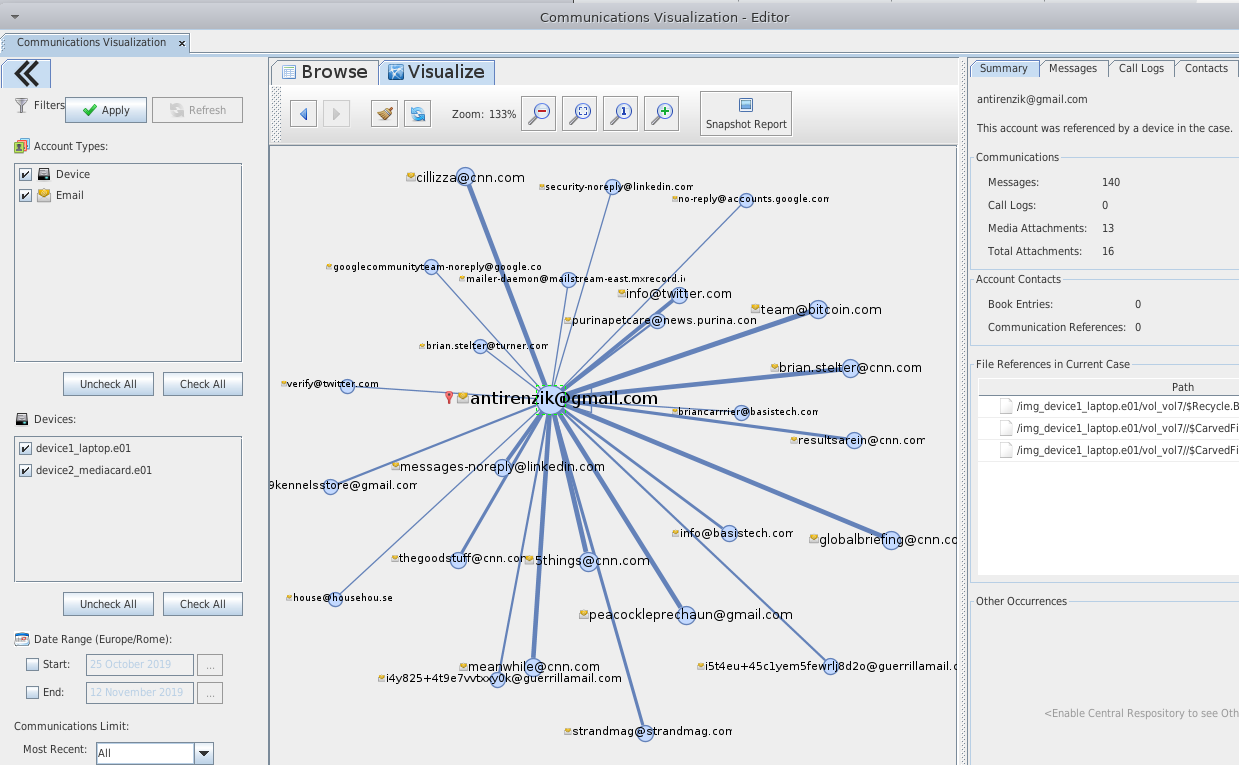Select the no-reply@accounts.google.com node
This screenshot has width=1239, height=765.
[746, 200]
